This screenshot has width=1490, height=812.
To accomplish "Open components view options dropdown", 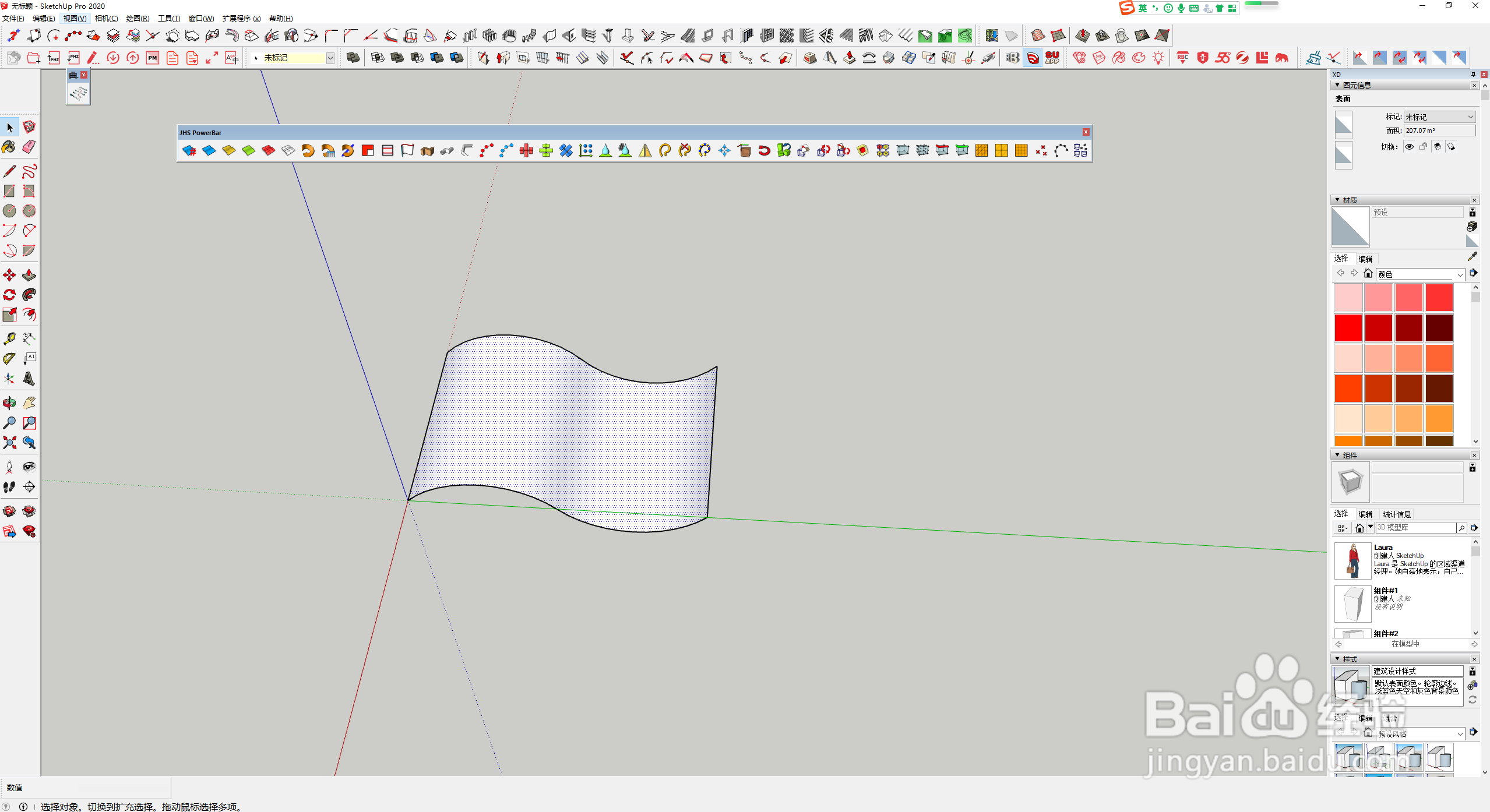I will coord(1342,528).
